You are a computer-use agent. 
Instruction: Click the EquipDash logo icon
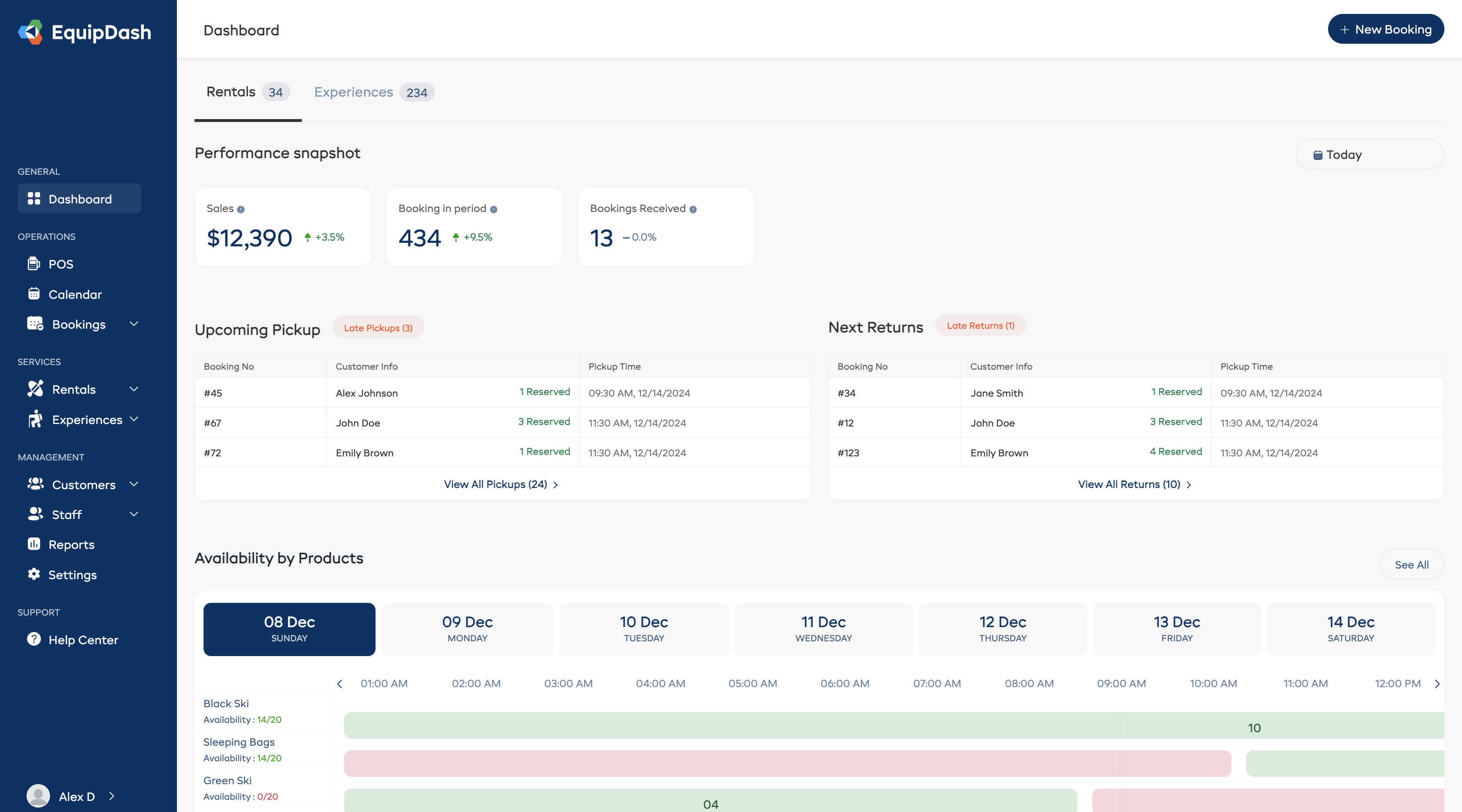[x=31, y=32]
